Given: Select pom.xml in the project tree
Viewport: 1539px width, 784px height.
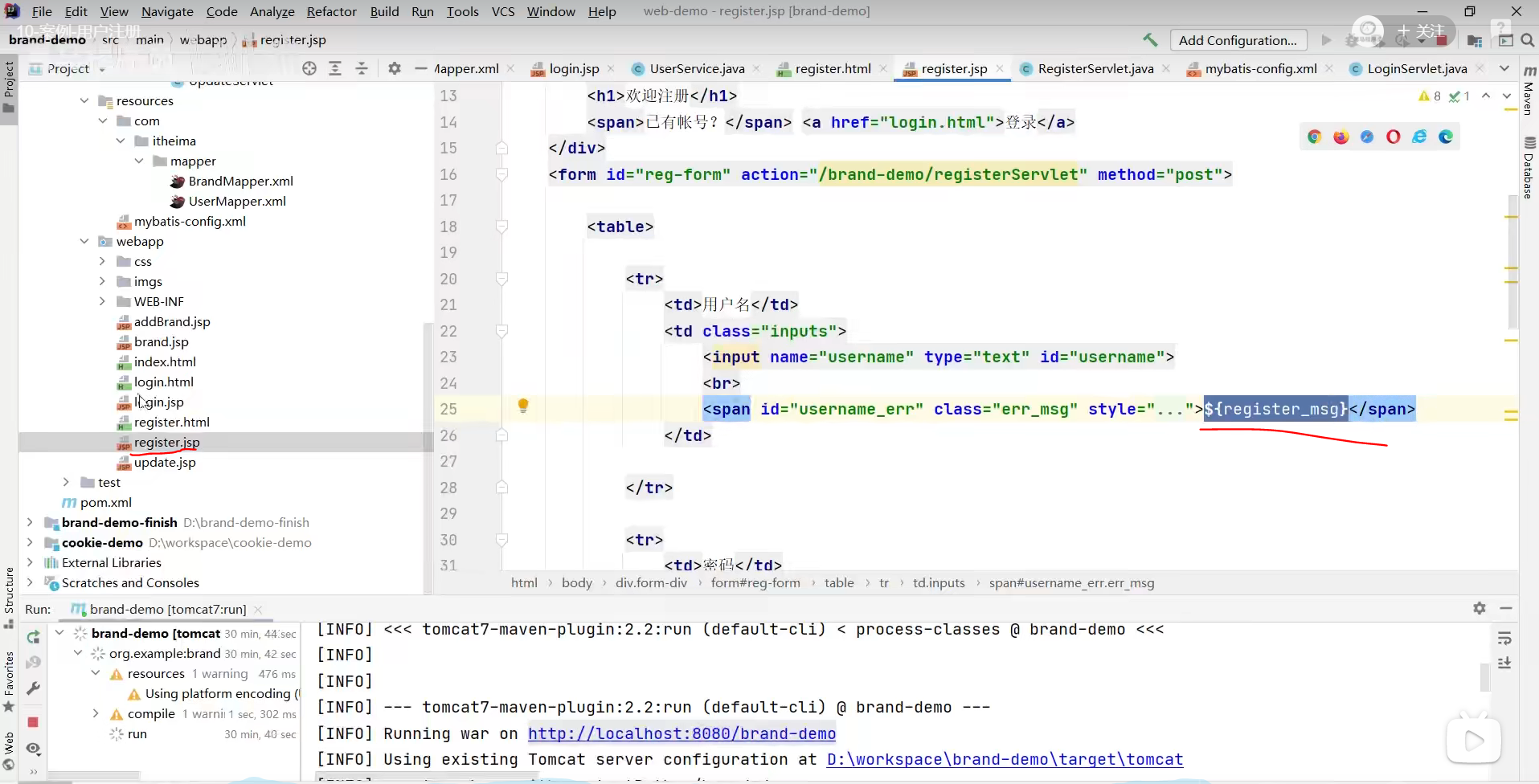Looking at the screenshot, I should (x=106, y=503).
